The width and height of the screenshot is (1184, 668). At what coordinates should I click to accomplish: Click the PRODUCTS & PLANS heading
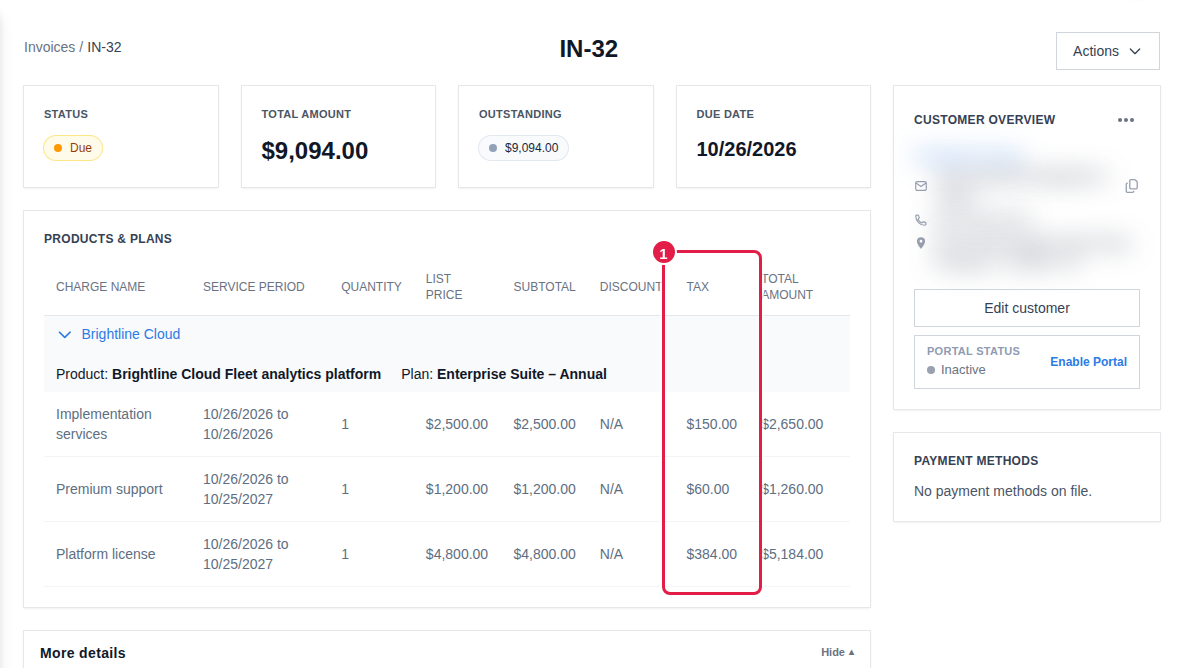coord(108,239)
